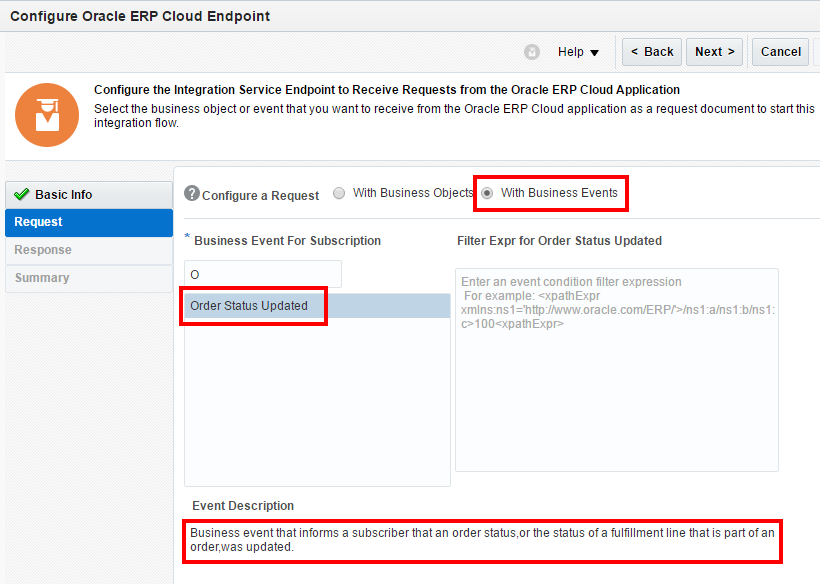This screenshot has width=820, height=584.
Task: Select the With Business Events radio button
Action: click(x=487, y=193)
